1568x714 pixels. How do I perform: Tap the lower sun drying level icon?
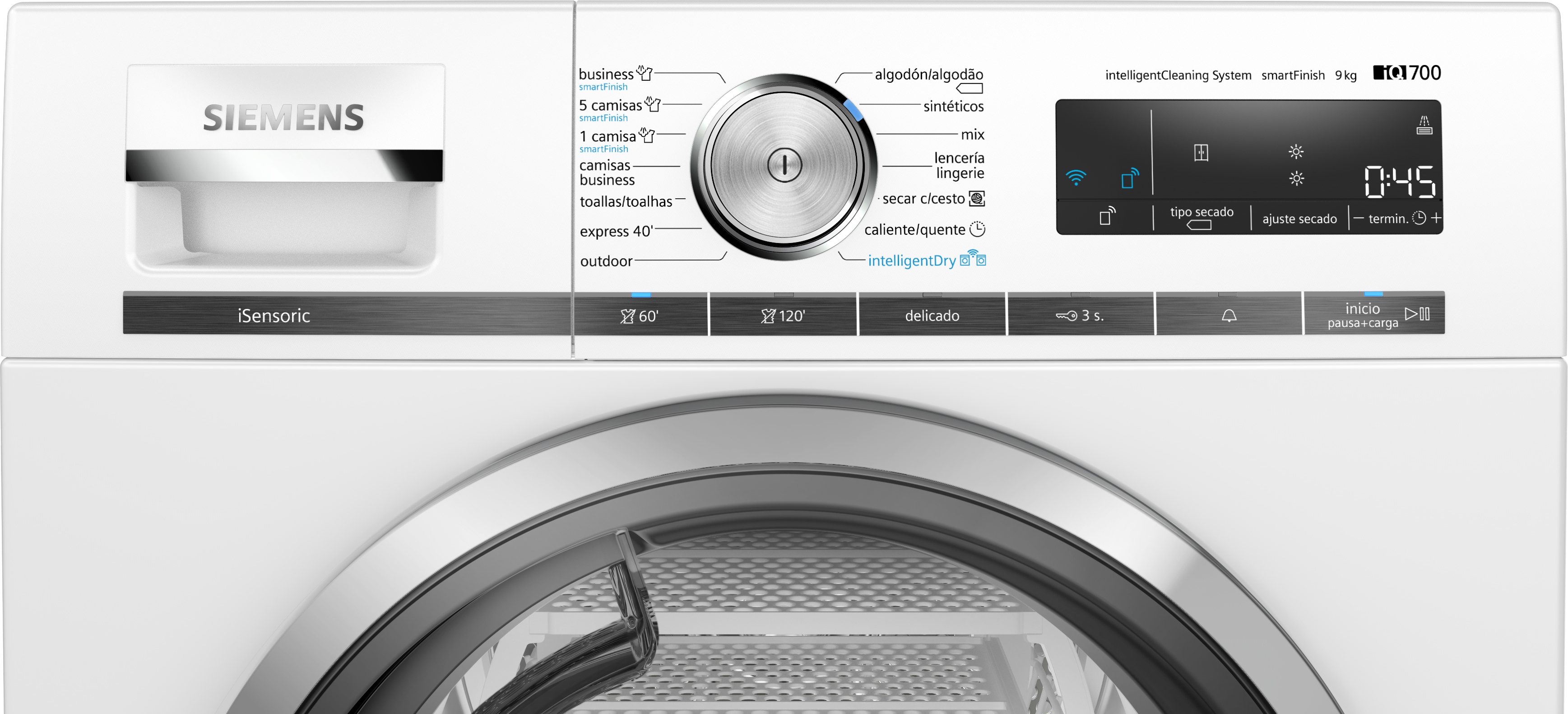pos(1297,178)
